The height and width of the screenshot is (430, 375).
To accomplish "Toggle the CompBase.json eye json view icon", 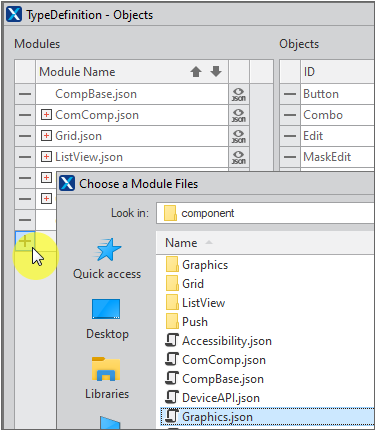I will (x=239, y=94).
